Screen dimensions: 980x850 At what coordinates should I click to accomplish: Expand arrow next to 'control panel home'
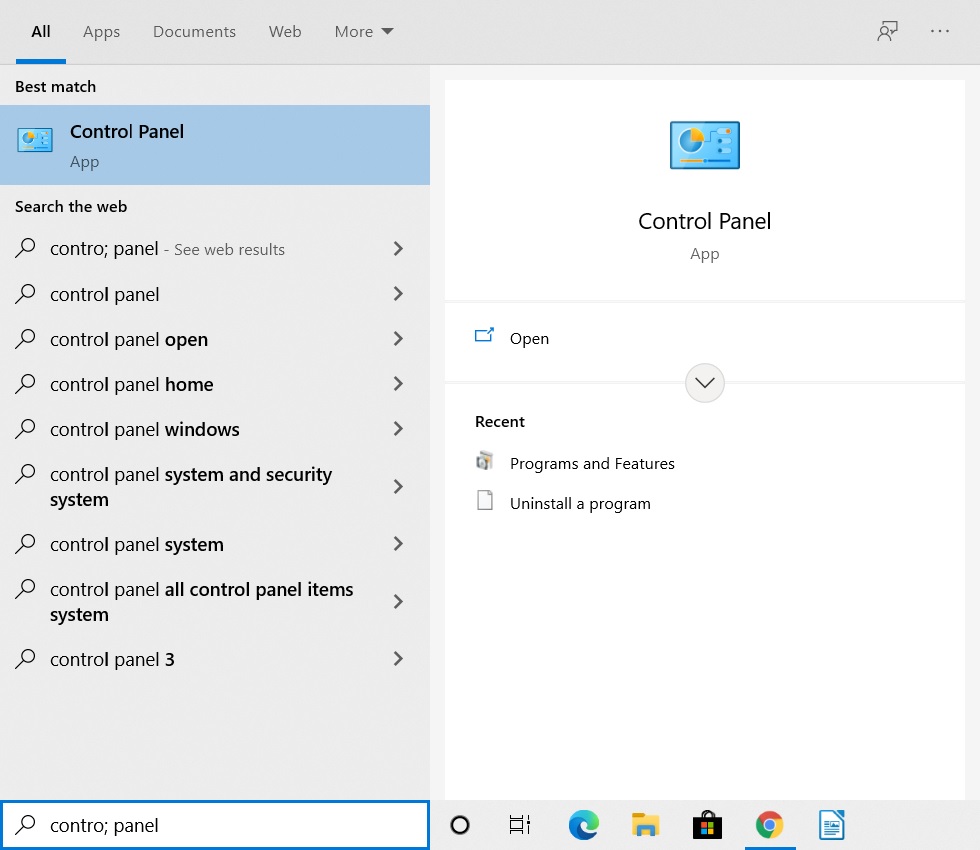[398, 384]
